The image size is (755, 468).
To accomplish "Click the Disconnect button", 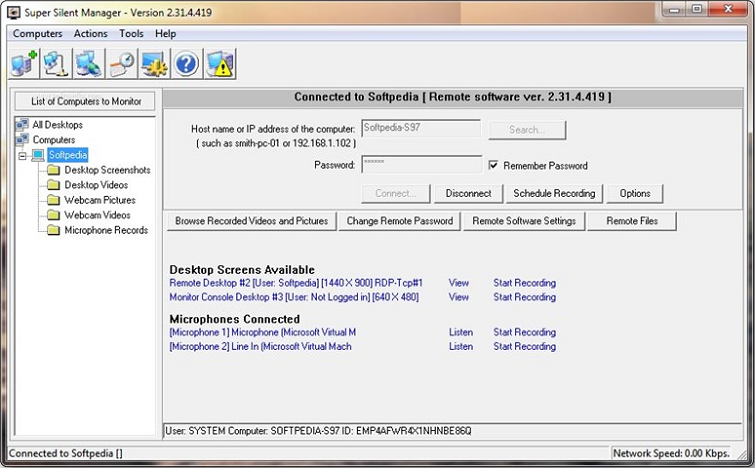I will 468,193.
